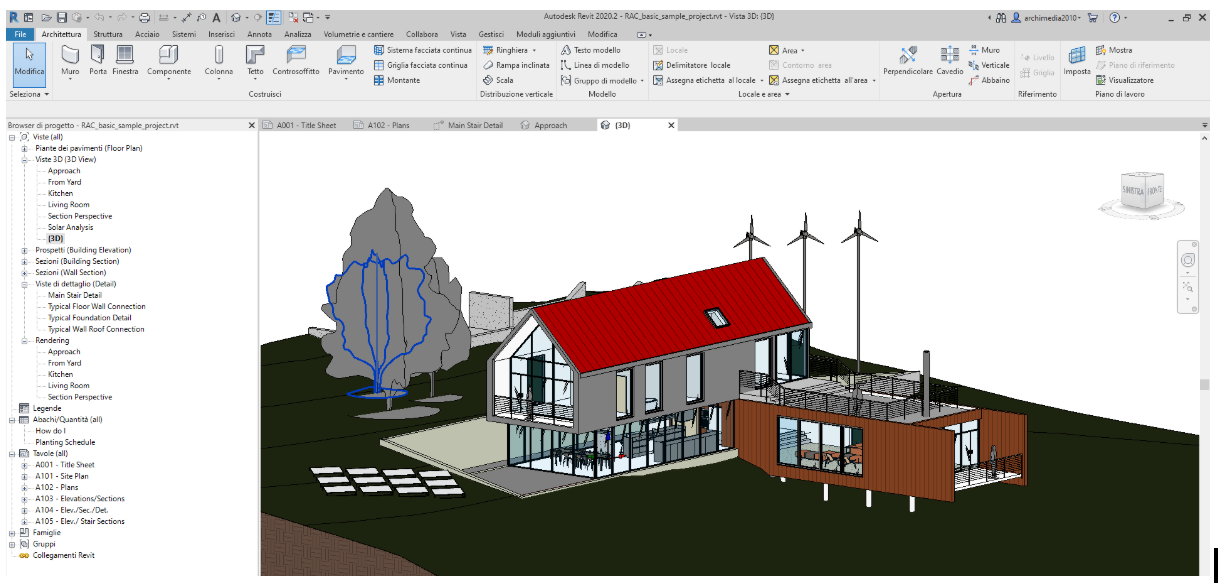The height and width of the screenshot is (588, 1224).
Task: Select the Verticale opening tool
Action: (989, 65)
